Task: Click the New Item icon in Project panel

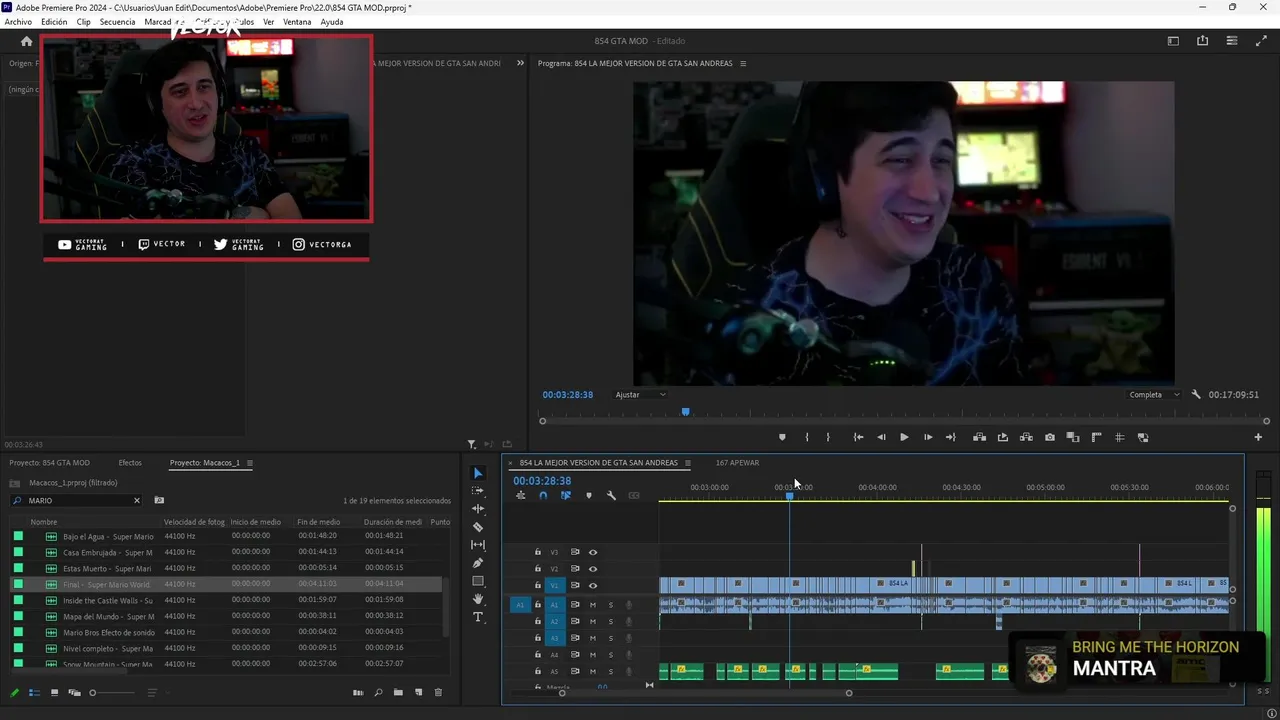Action: (x=418, y=692)
